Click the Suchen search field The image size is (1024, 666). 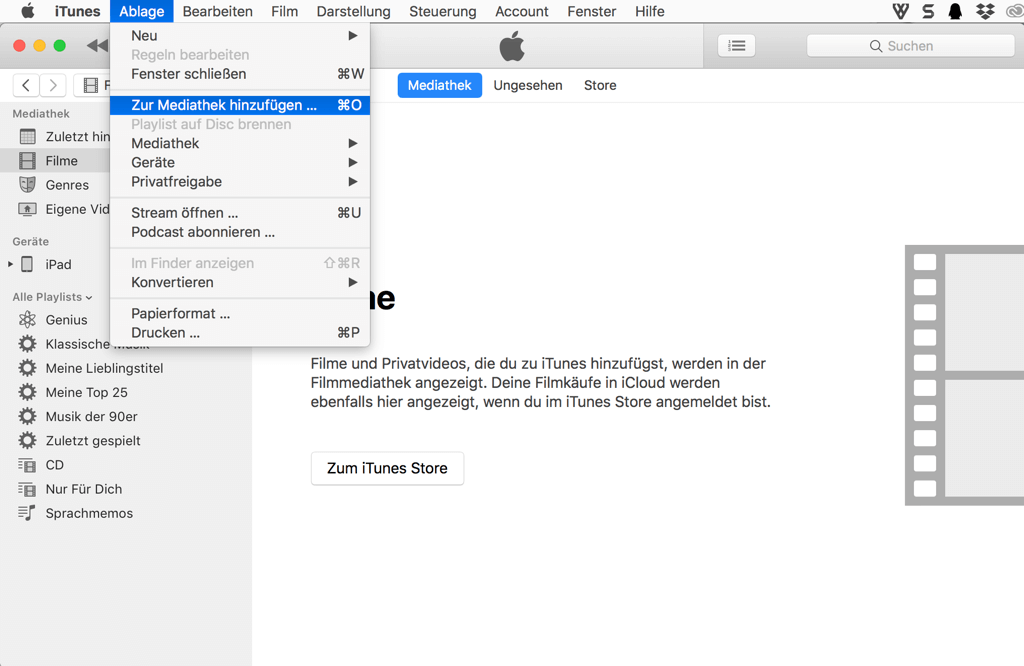click(x=910, y=46)
